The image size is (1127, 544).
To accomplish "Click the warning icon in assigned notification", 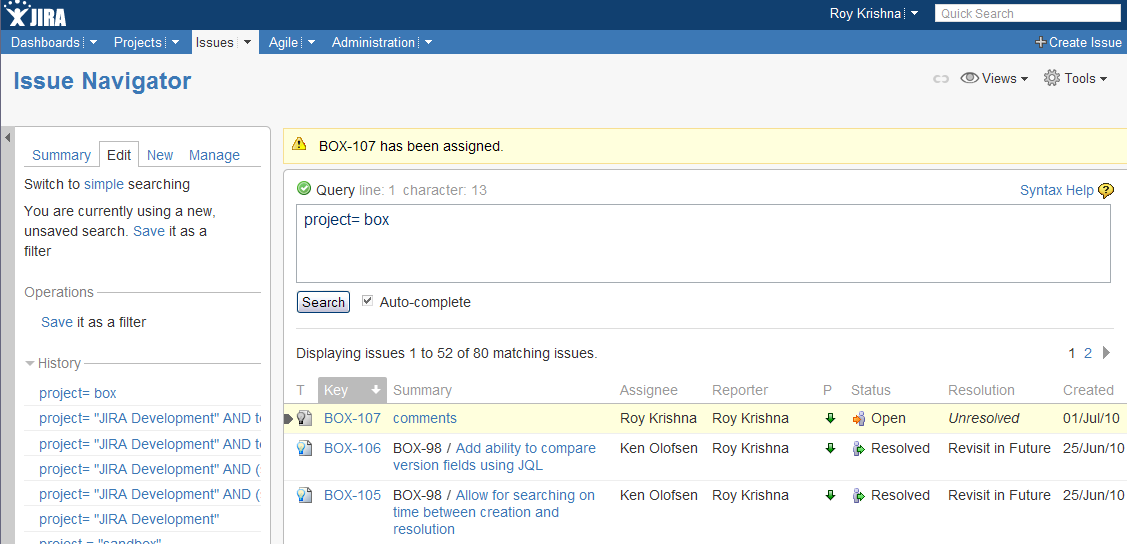I will 299,144.
